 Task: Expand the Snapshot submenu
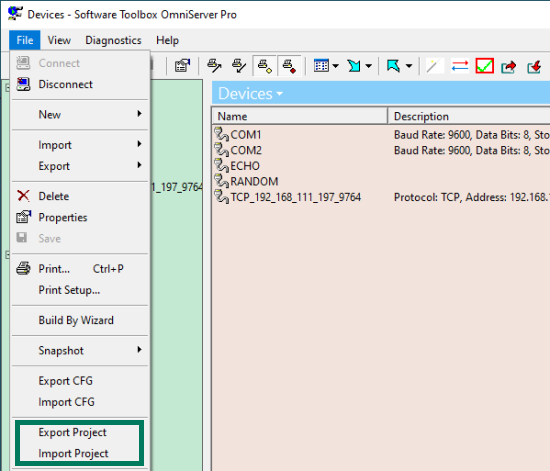pos(80,350)
